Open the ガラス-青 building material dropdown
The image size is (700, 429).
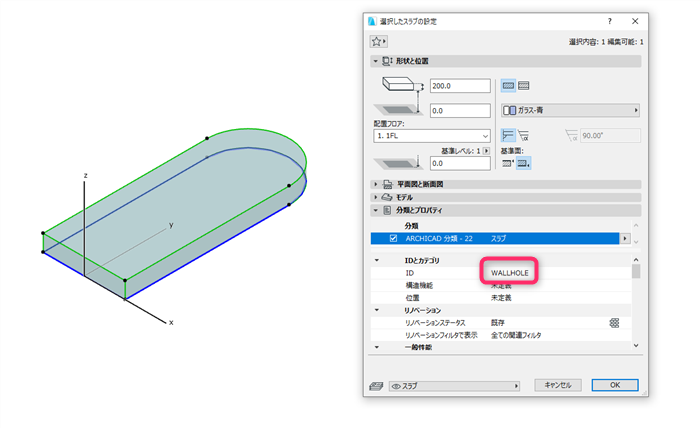click(571, 110)
